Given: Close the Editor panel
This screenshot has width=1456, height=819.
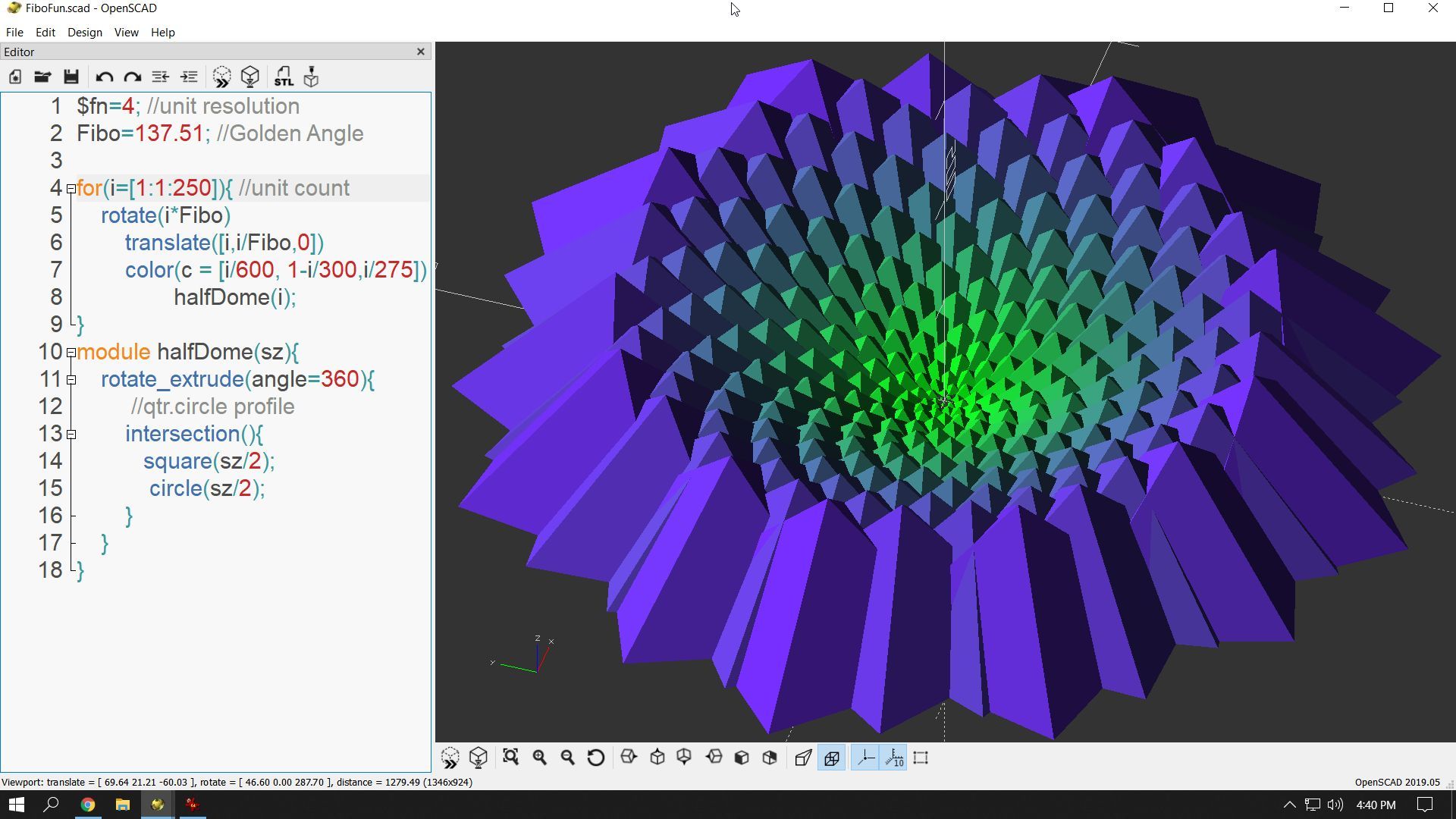Looking at the screenshot, I should point(421,52).
